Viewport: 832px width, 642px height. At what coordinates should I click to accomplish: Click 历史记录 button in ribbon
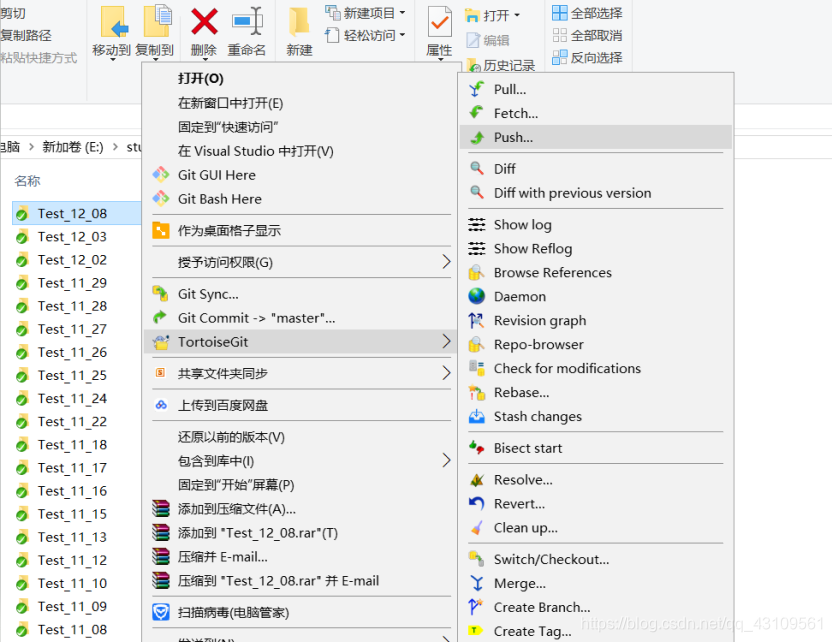(x=501, y=65)
